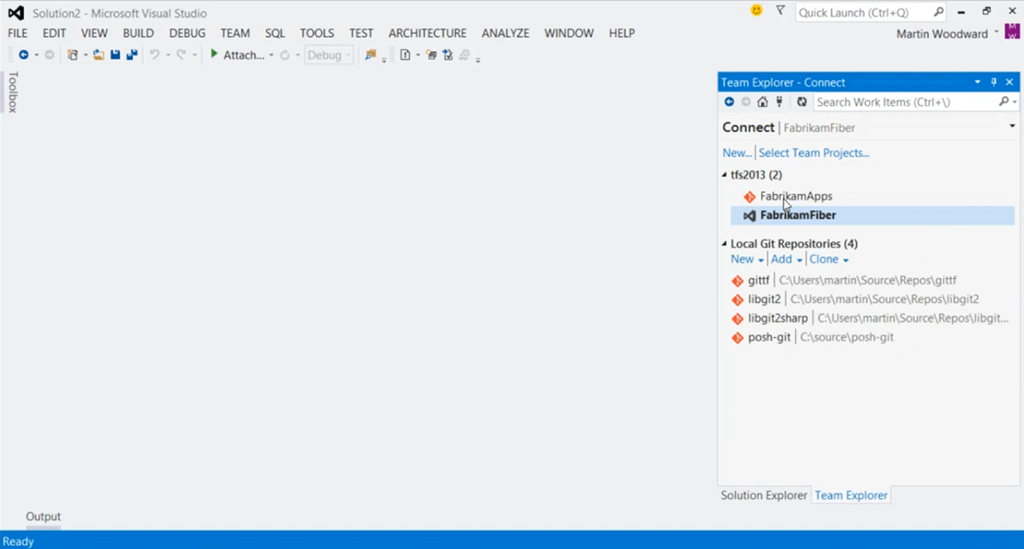Click the Open File folder icon

point(98,55)
